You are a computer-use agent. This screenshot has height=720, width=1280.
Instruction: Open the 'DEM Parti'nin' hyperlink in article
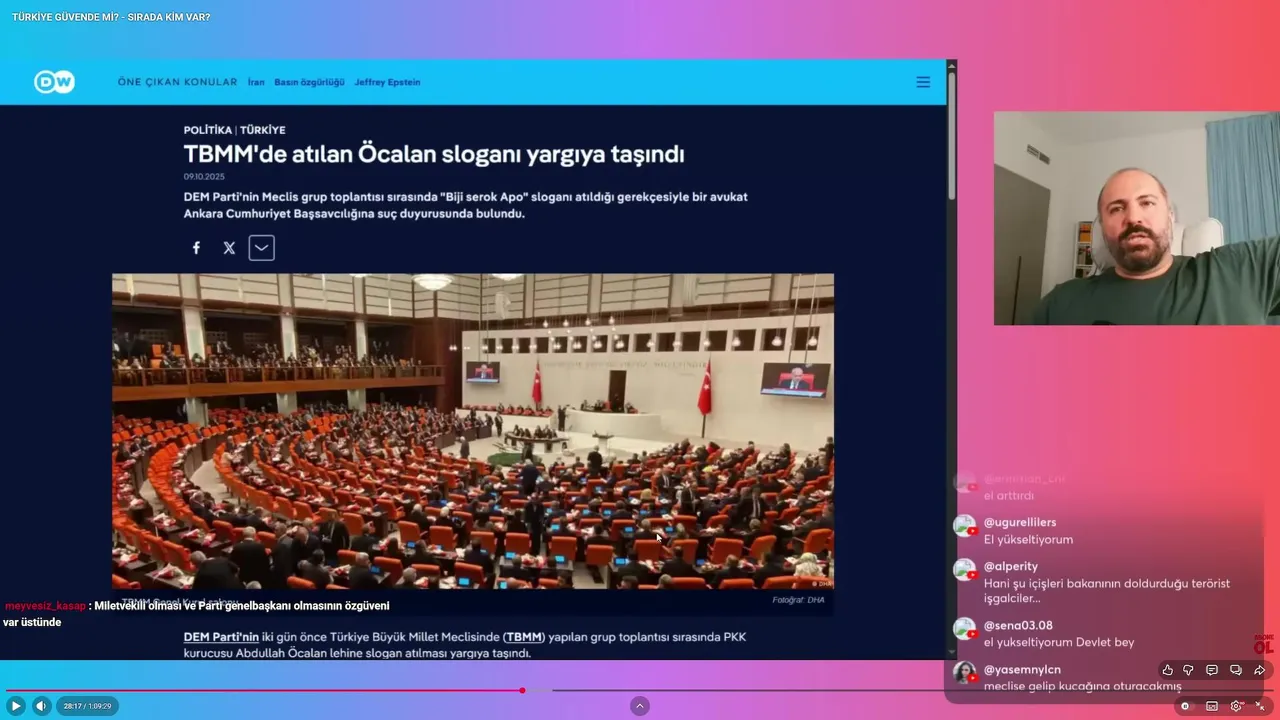pos(221,637)
